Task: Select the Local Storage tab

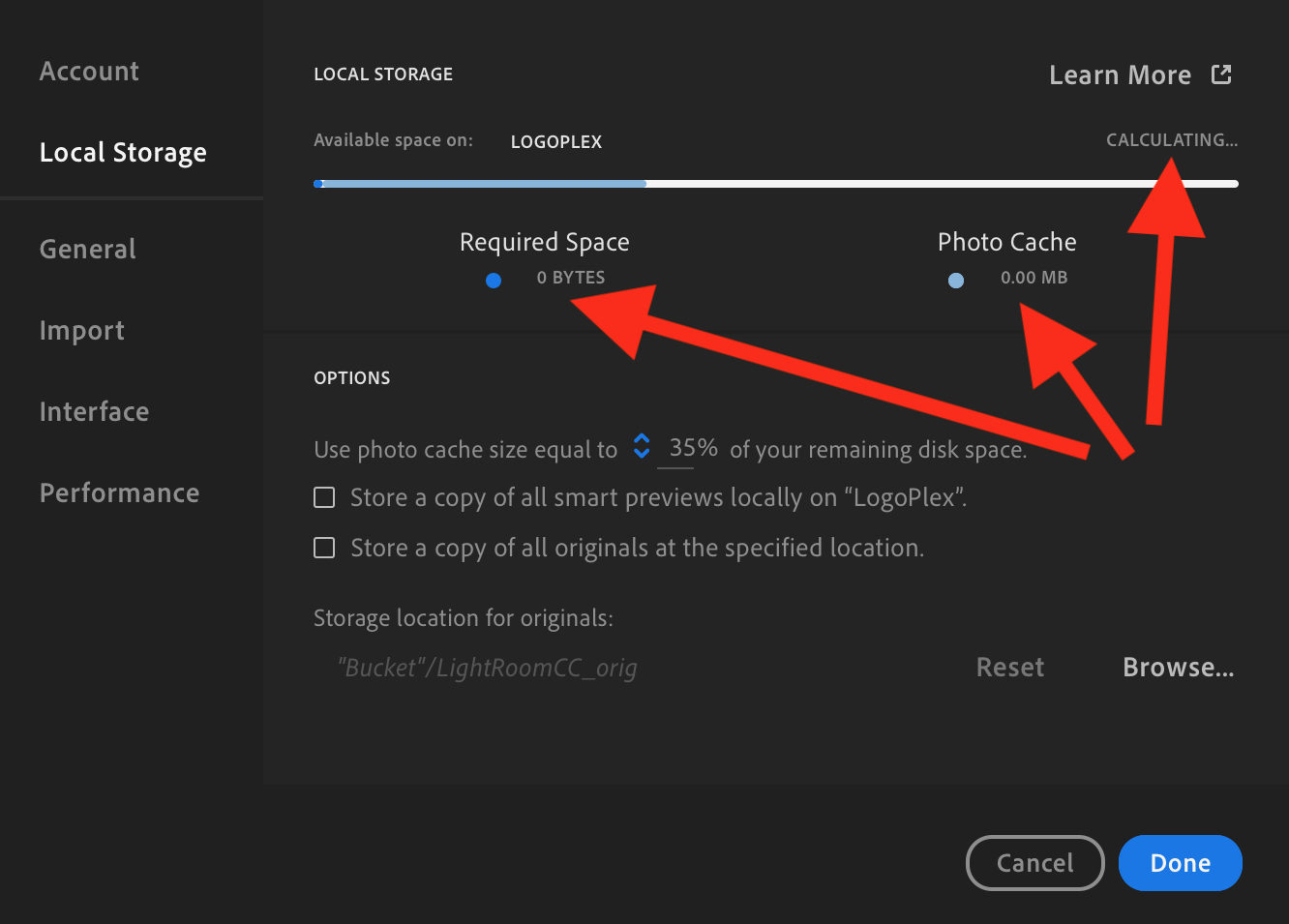Action: point(123,153)
